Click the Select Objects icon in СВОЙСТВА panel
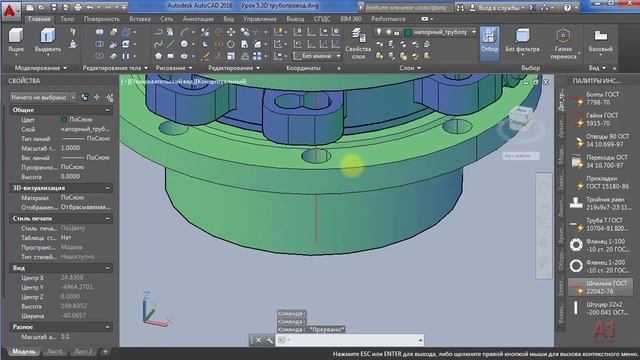Viewport: 640px width, 360px height. click(97, 97)
